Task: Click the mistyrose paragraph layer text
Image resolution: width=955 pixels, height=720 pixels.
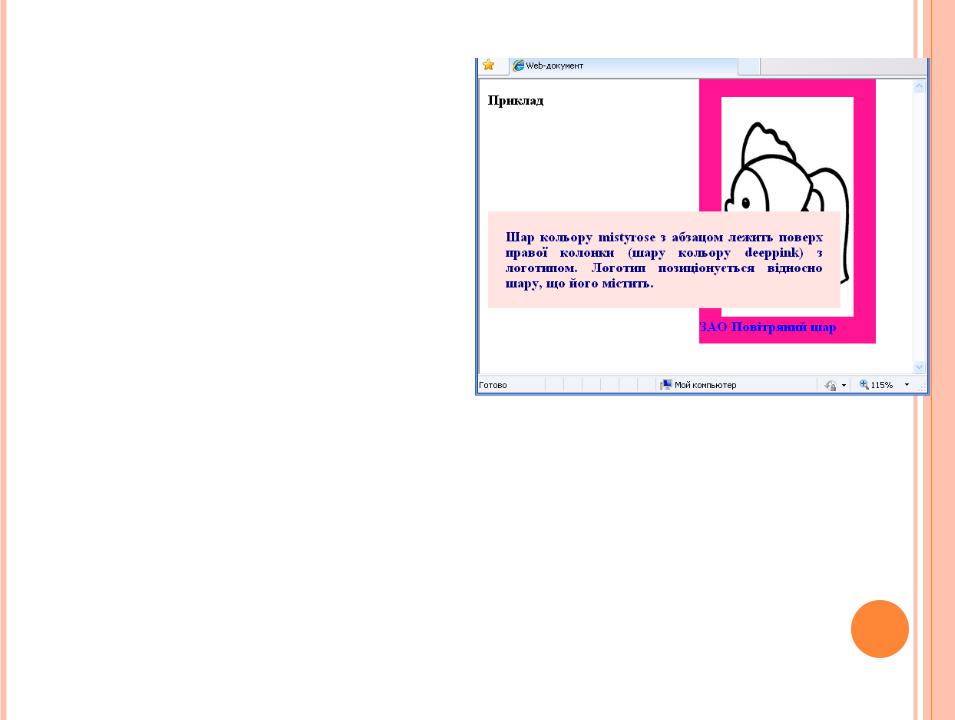Action: 664,260
